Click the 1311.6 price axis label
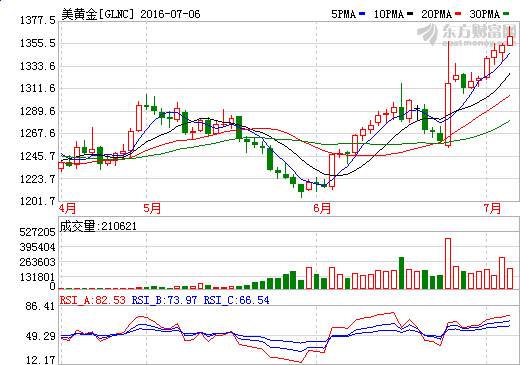Image resolution: width=520 pixels, height=365 pixels. pos(38,88)
